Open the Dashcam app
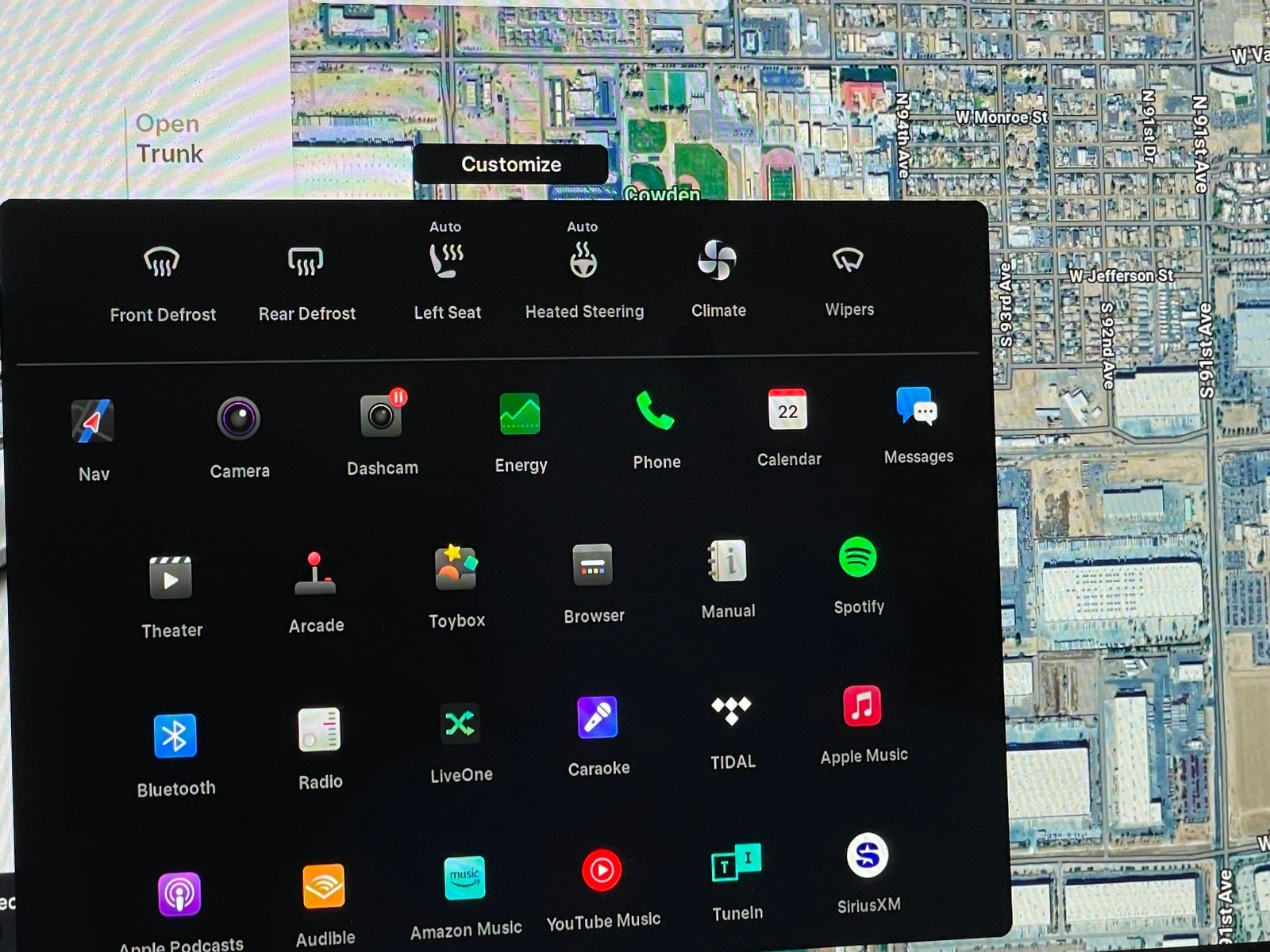Image resolution: width=1270 pixels, height=952 pixels. coord(383,414)
